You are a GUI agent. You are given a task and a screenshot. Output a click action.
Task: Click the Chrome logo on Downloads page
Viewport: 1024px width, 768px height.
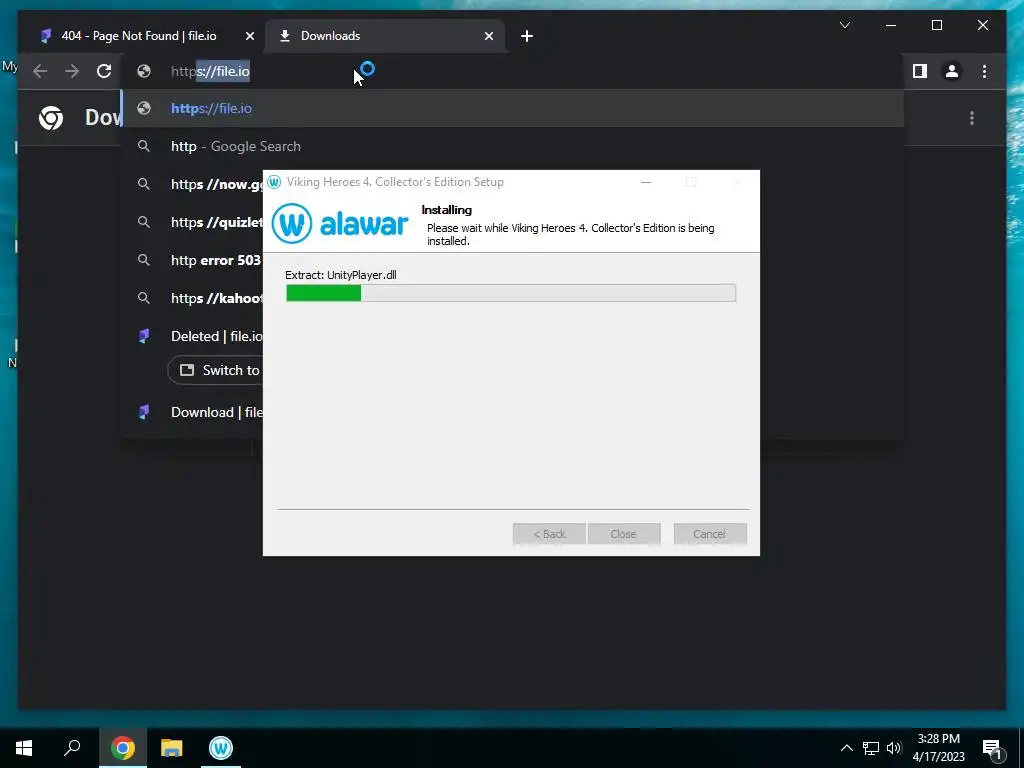click(51, 118)
